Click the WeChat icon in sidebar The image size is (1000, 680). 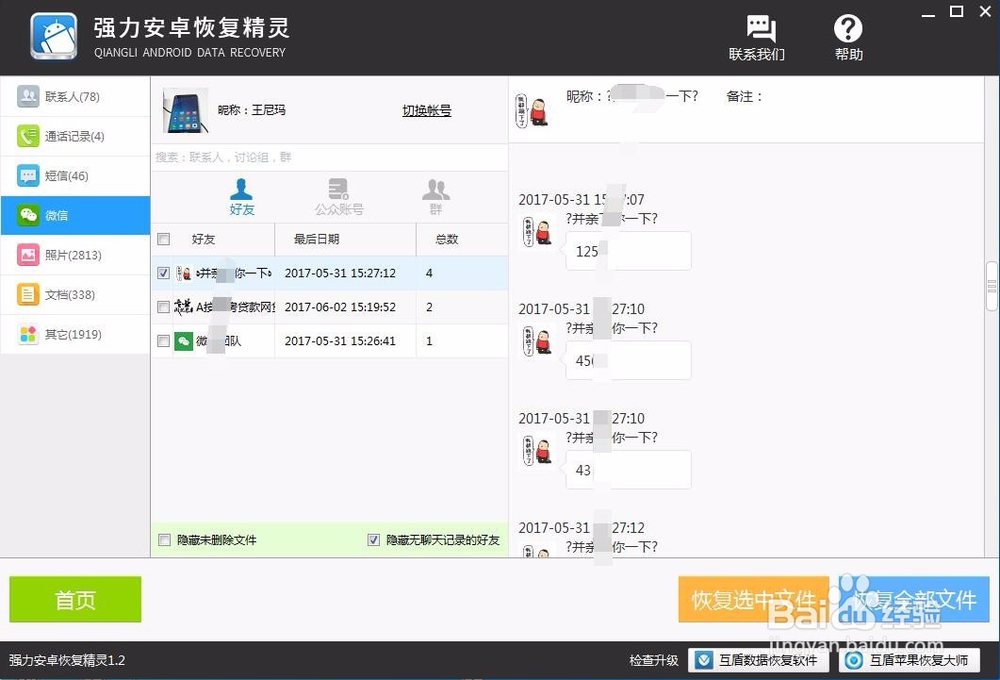pos(28,215)
